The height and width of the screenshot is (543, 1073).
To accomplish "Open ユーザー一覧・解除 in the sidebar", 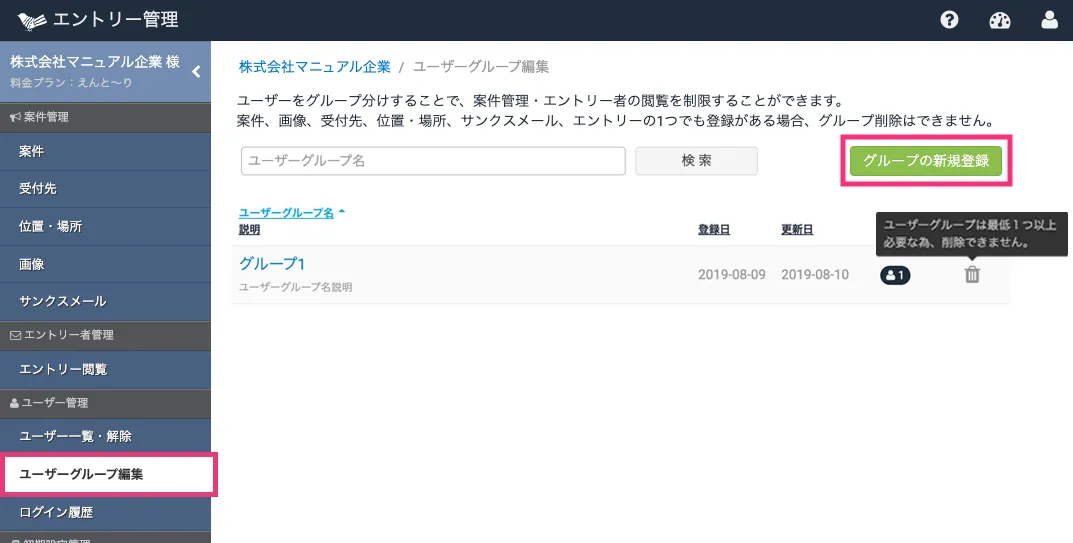I will (x=105, y=437).
